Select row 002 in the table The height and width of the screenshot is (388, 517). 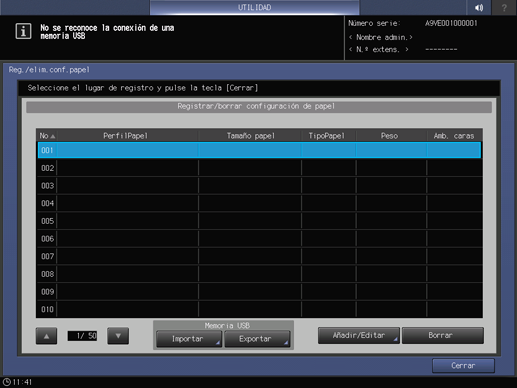click(x=259, y=168)
